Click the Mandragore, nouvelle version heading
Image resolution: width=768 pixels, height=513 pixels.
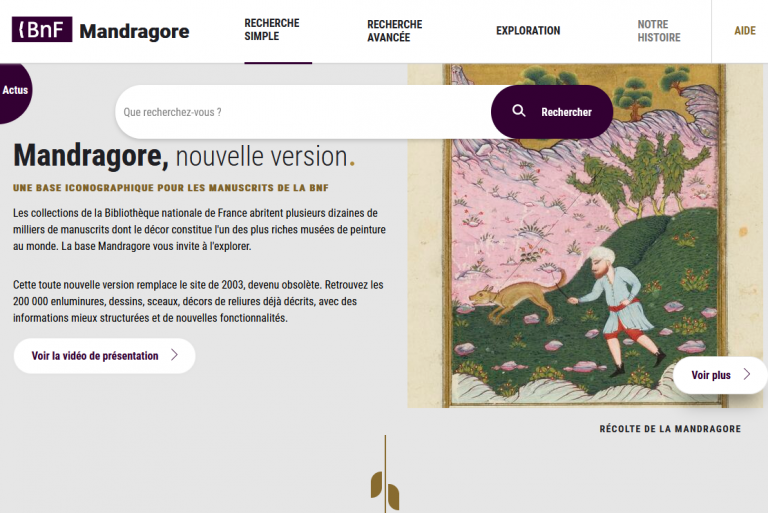(x=184, y=156)
